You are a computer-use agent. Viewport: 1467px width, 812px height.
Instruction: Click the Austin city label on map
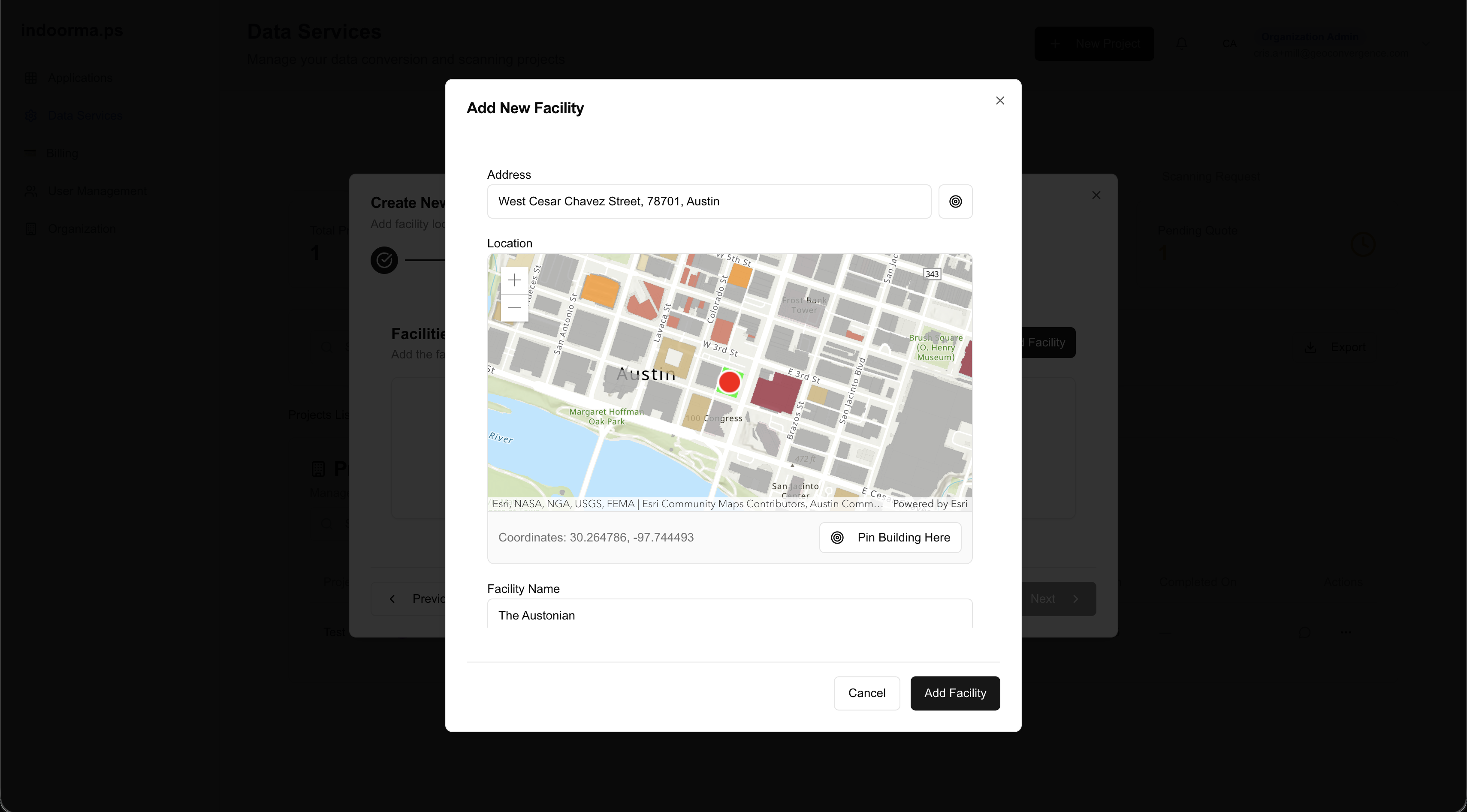[x=646, y=374]
